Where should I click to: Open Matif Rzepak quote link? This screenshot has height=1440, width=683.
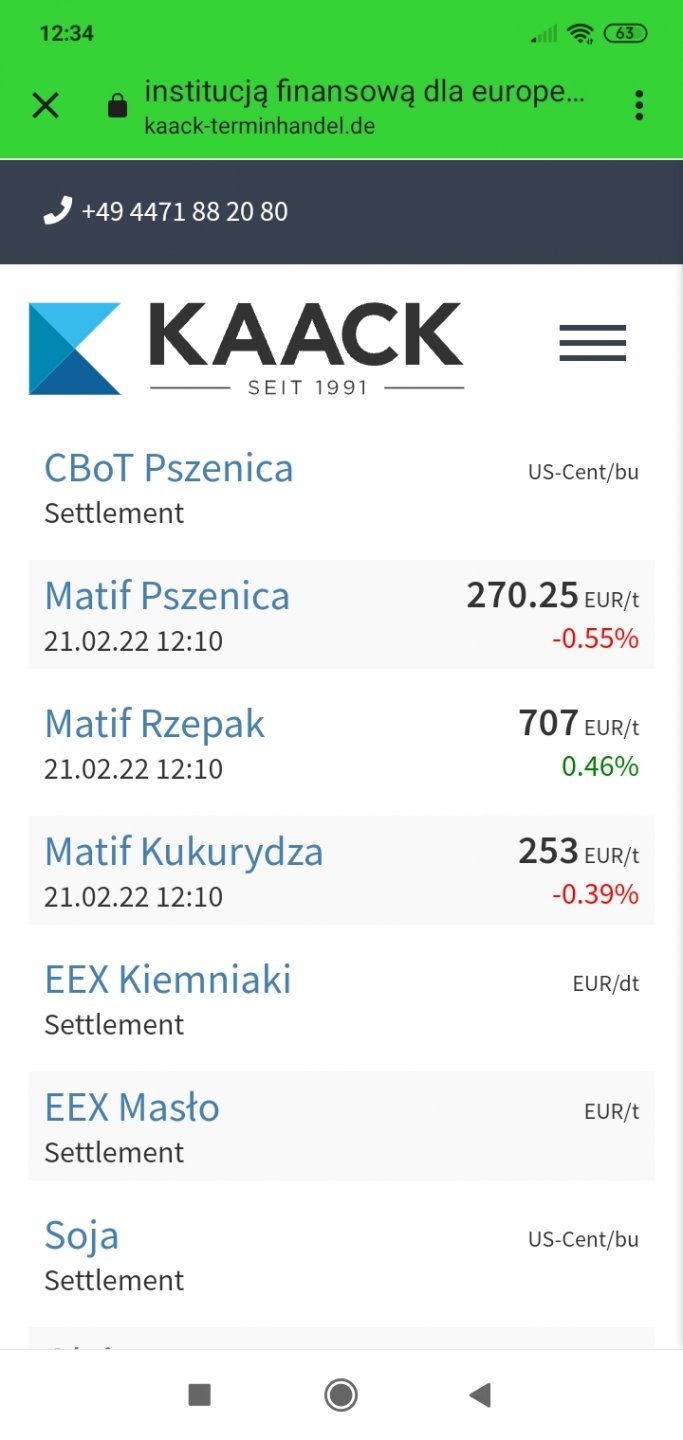point(155,724)
